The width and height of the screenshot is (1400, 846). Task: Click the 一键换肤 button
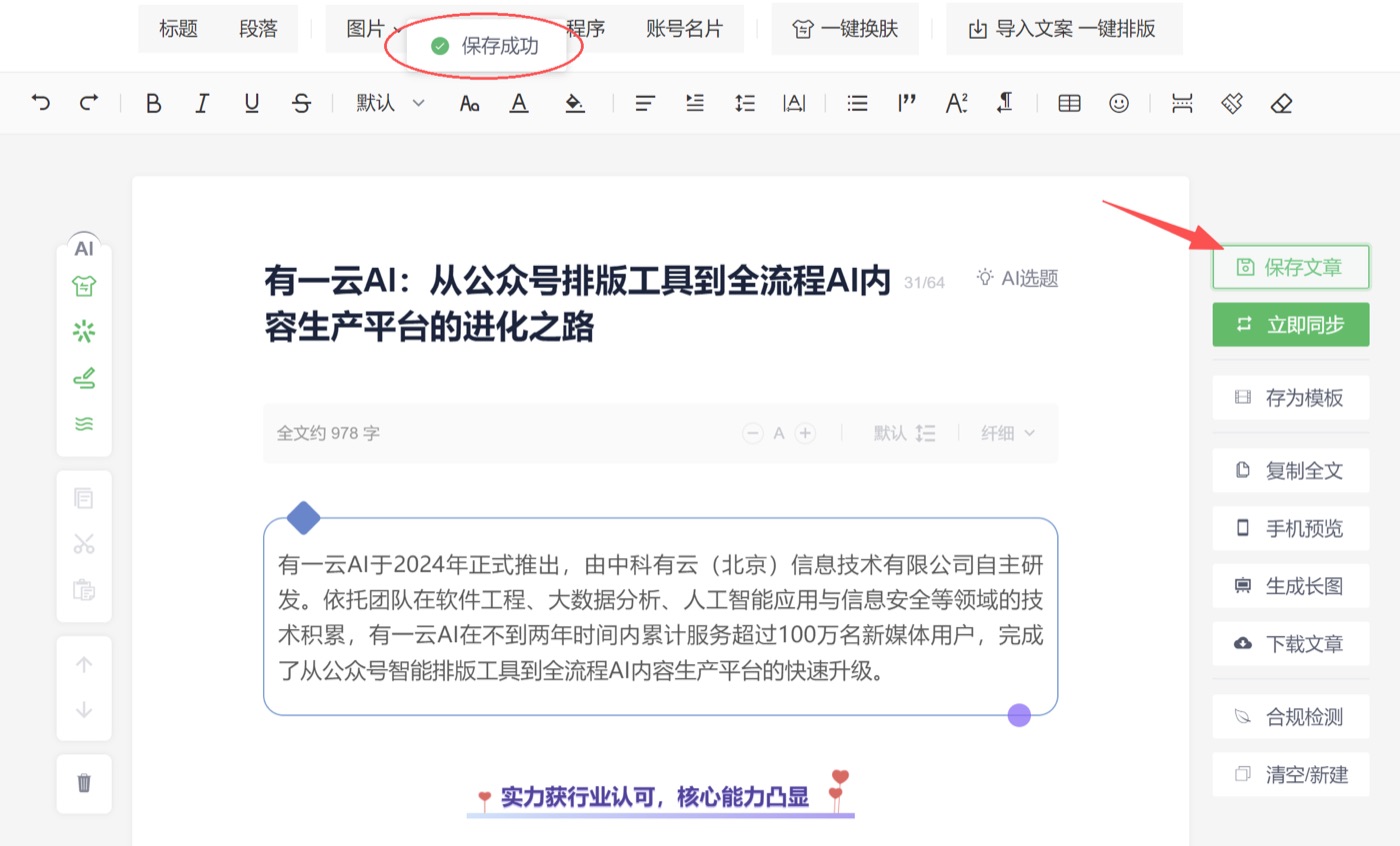(x=845, y=29)
